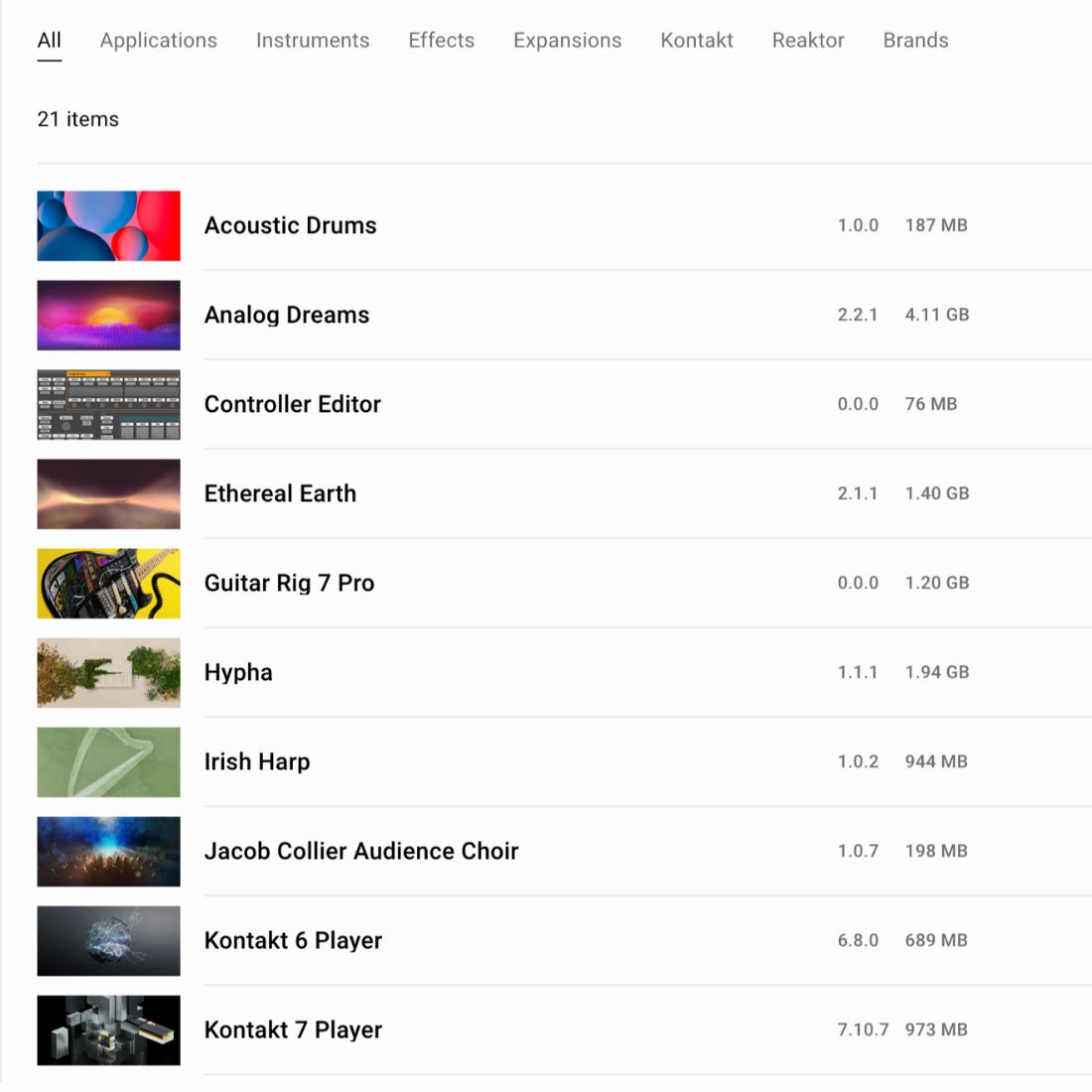Click the 198 MB size value
Screen dimensions: 1092x1092
click(x=936, y=851)
